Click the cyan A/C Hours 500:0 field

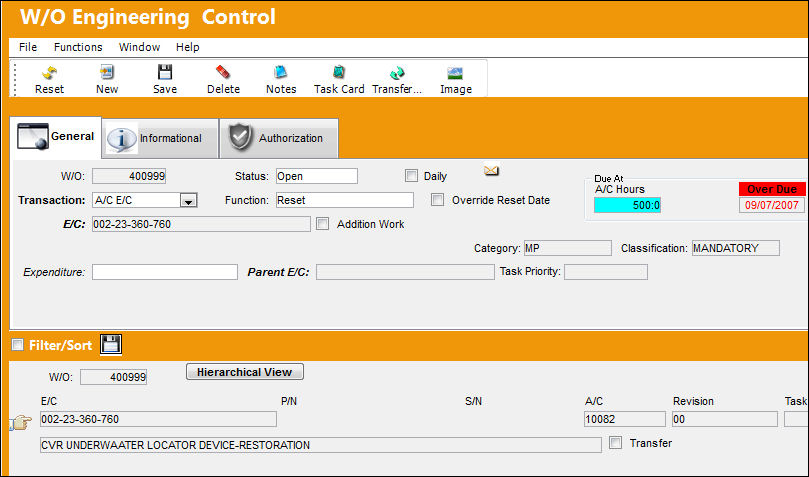coord(627,205)
